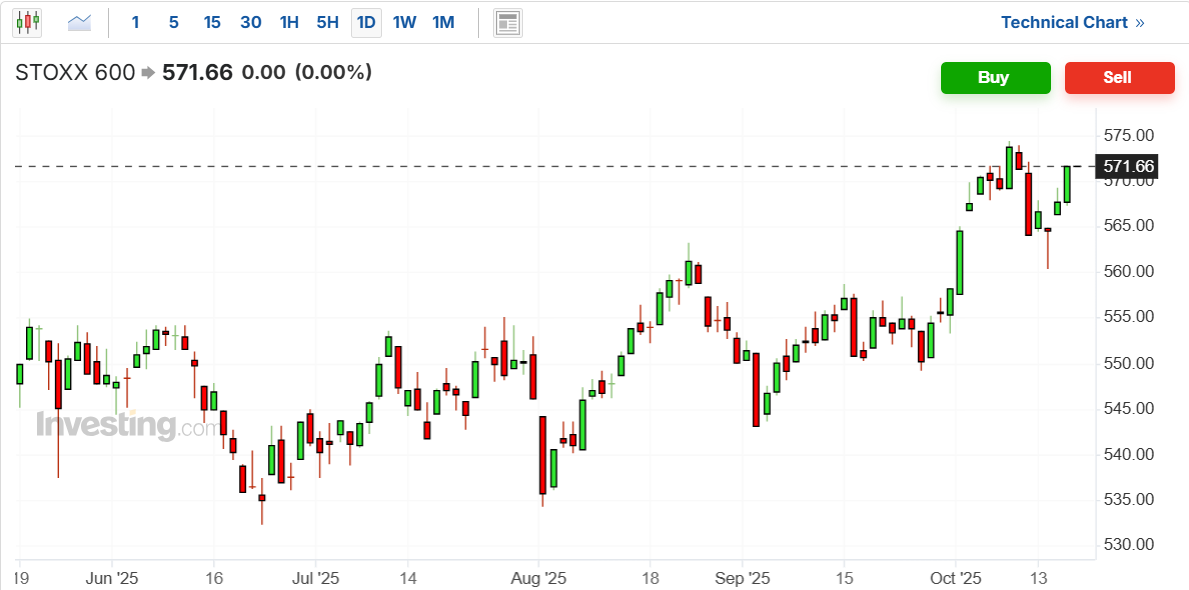Image resolution: width=1189 pixels, height=590 pixels.
Task: Switch to the 1M monthly timeframe
Action: pos(443,22)
